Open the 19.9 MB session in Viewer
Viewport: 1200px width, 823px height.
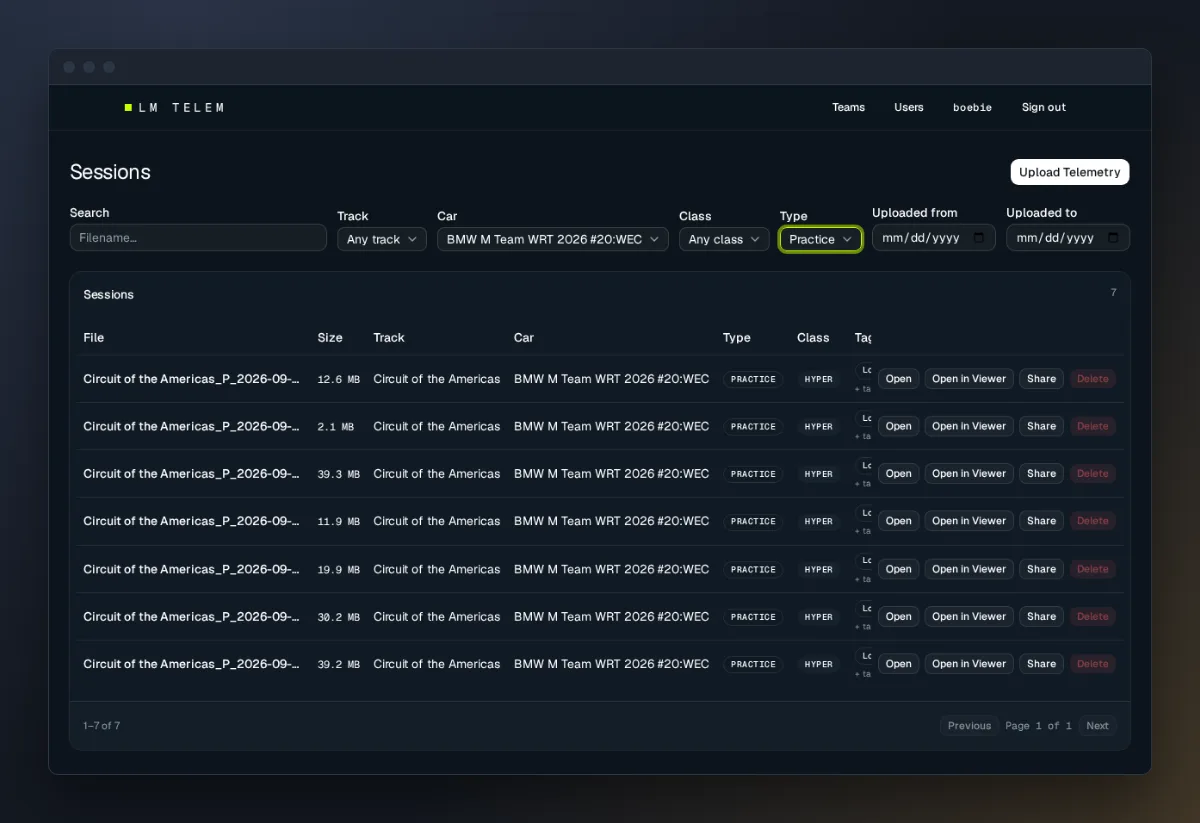click(969, 569)
